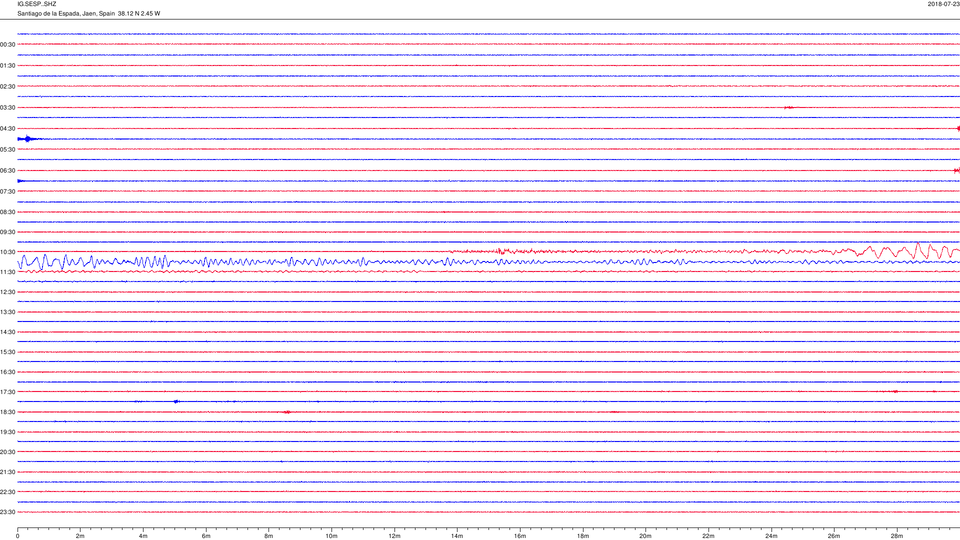This screenshot has height=540, width=960.
Task: Click the 0 tick label on time axis
Action: 18,536
